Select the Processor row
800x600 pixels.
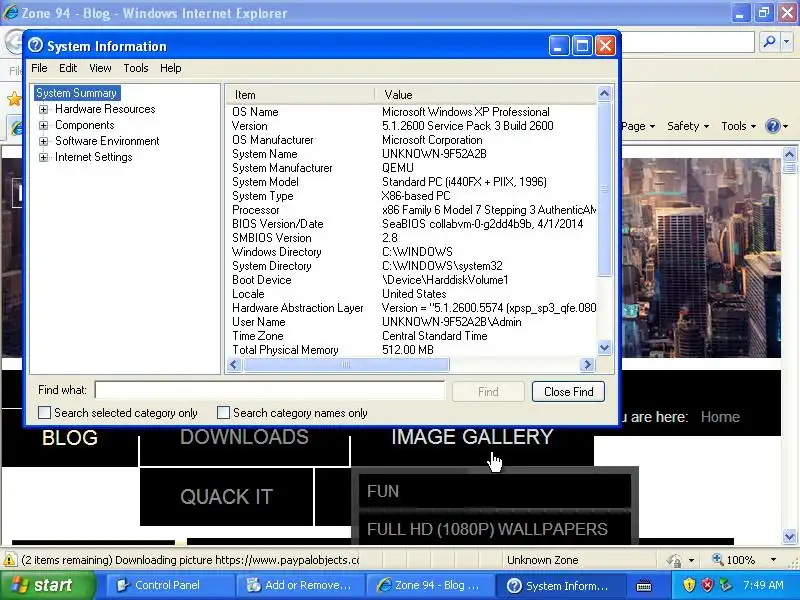[411, 210]
